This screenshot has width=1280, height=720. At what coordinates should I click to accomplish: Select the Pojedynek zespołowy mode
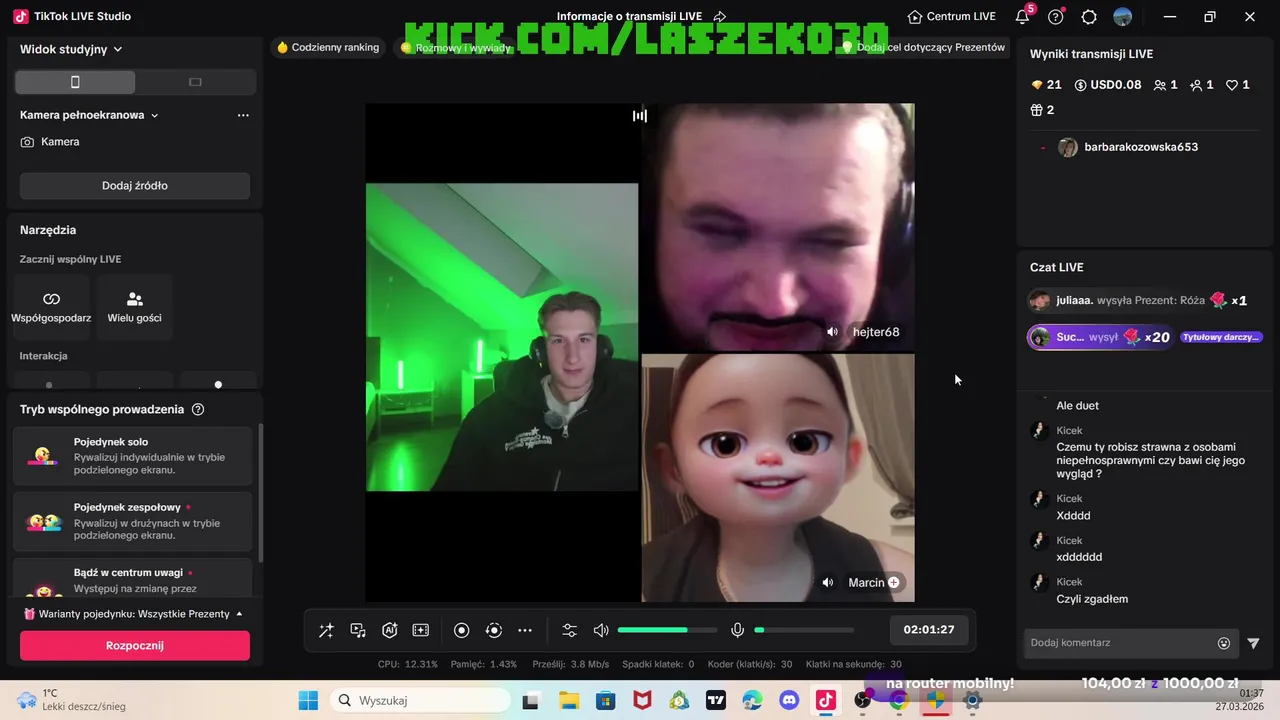133,521
